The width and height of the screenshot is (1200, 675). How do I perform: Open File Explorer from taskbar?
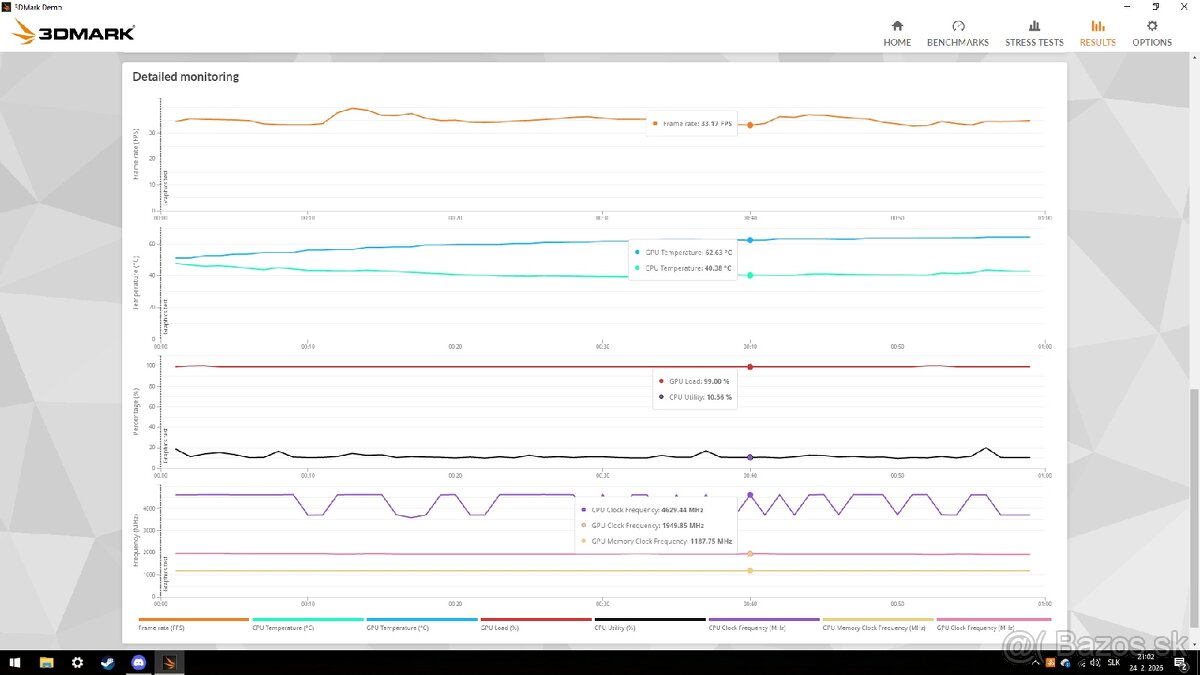46,662
